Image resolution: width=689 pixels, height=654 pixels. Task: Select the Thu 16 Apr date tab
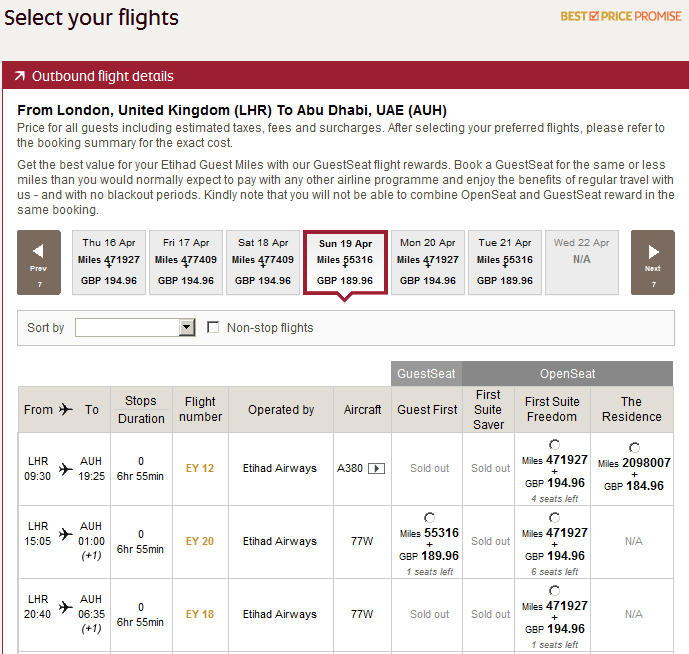pyautogui.click(x=109, y=262)
